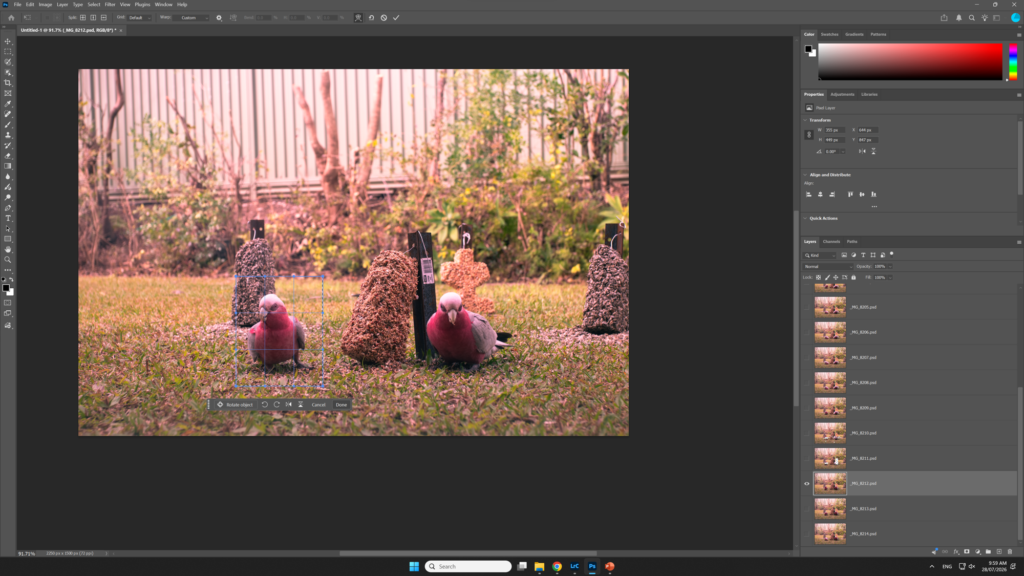Image resolution: width=1024 pixels, height=576 pixels.
Task: Select the _MG_8210.psd layer thumbnail
Action: (830, 433)
